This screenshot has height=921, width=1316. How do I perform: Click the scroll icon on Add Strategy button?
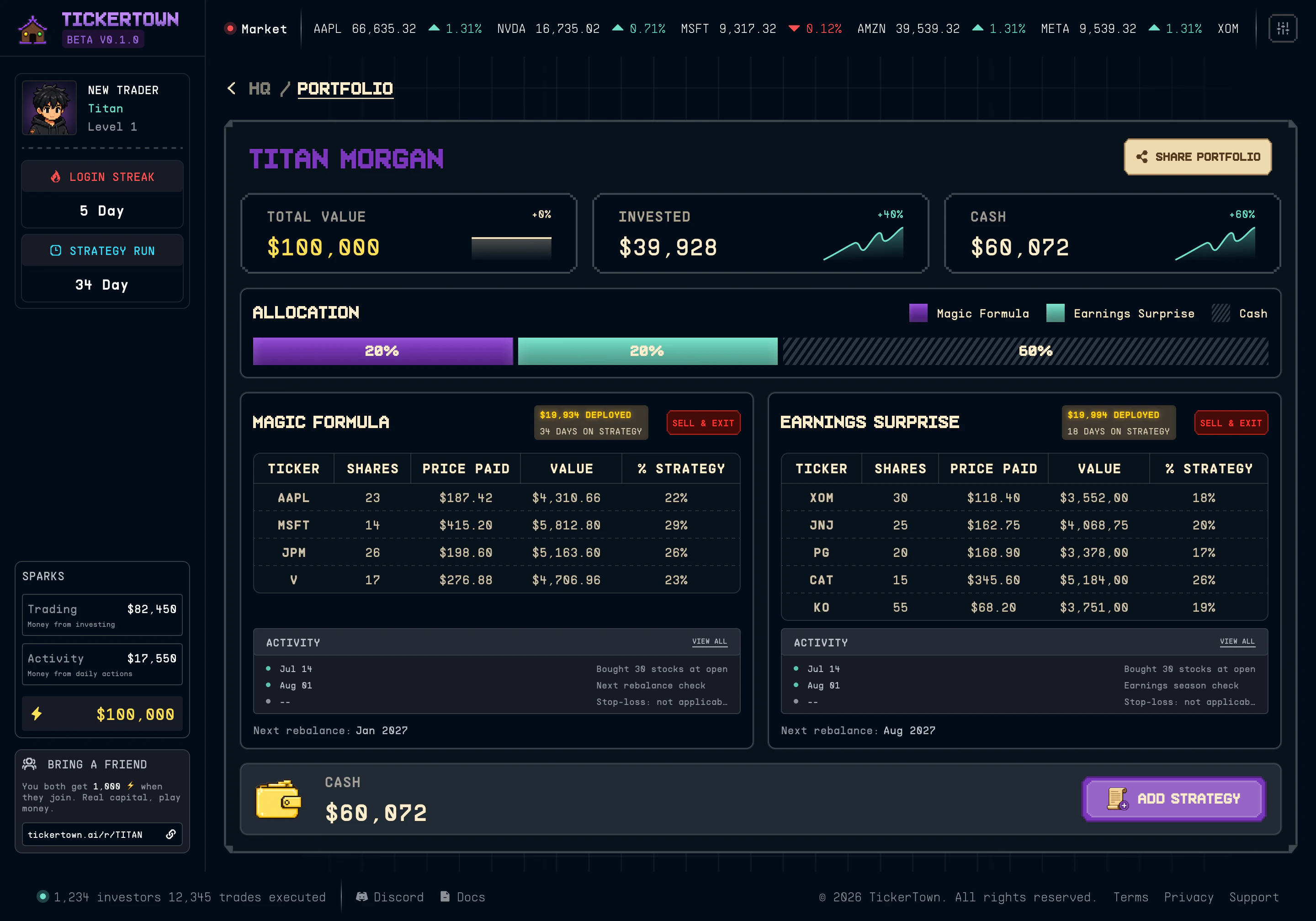pyautogui.click(x=1117, y=799)
